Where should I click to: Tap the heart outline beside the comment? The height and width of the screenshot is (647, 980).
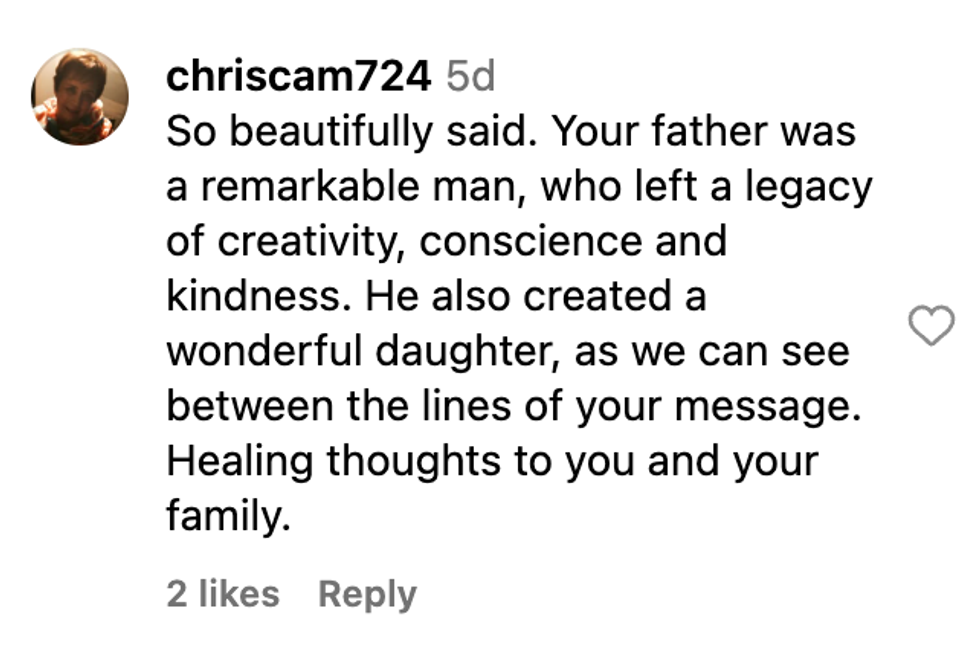coord(930,326)
